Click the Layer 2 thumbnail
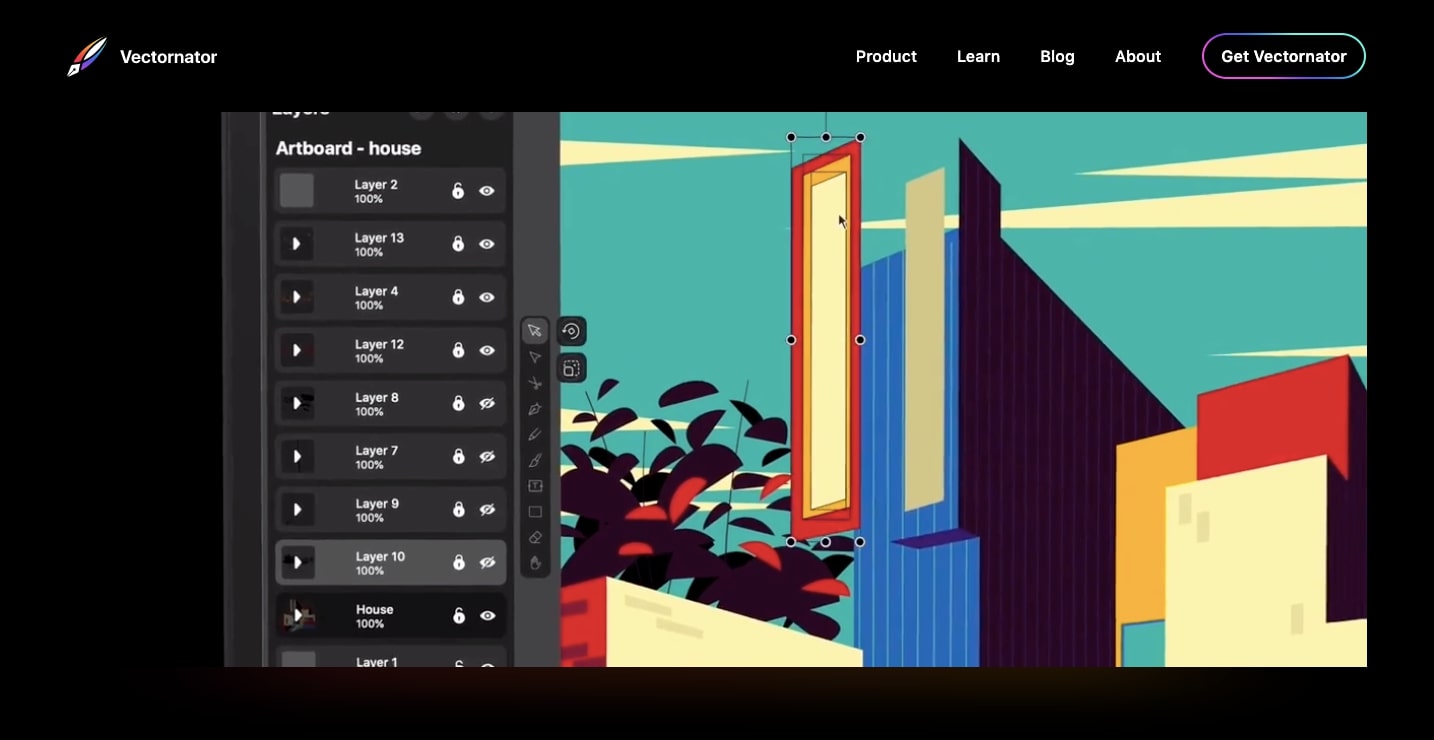 coord(297,190)
